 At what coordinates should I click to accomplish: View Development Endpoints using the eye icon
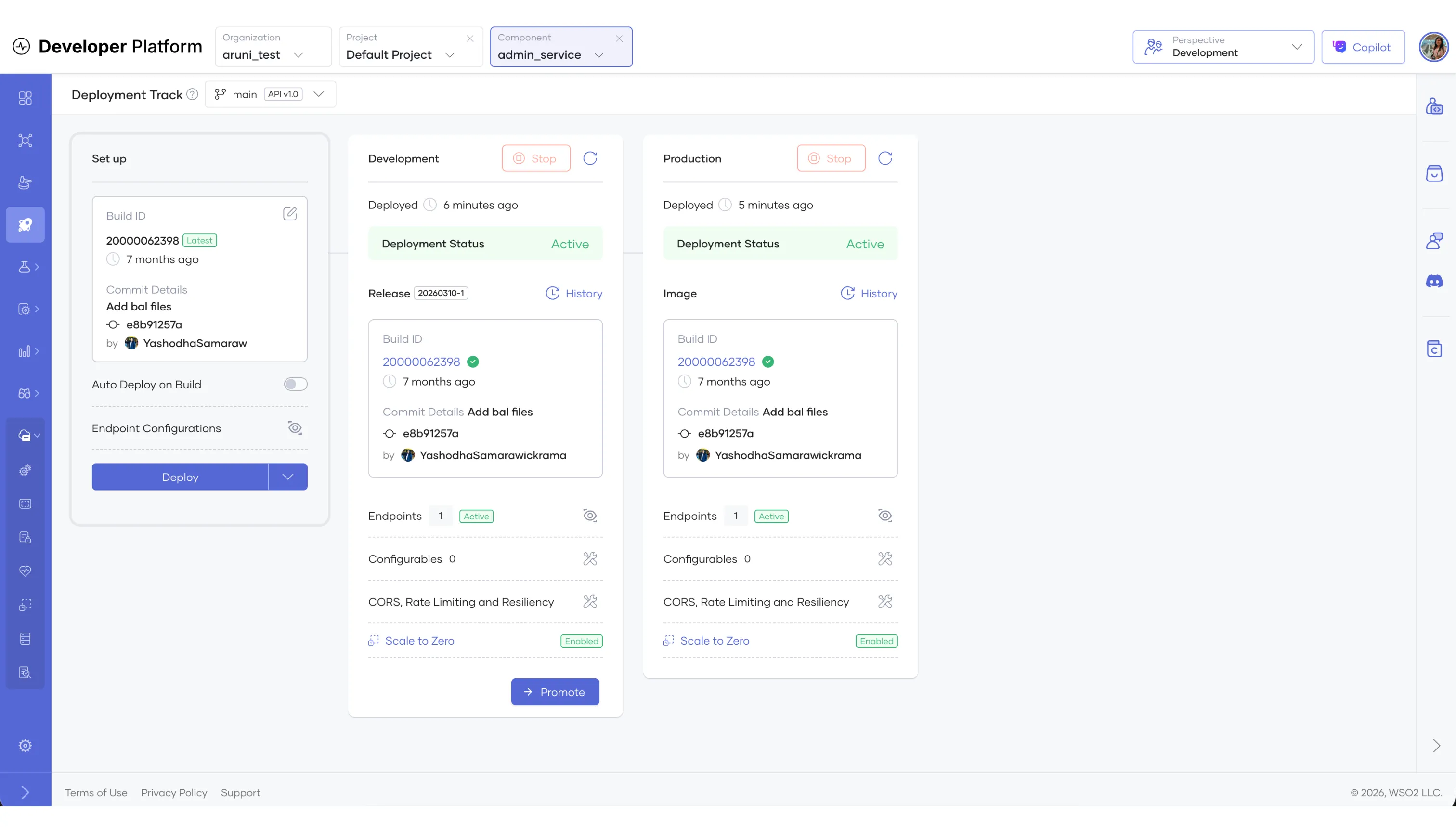(x=590, y=515)
